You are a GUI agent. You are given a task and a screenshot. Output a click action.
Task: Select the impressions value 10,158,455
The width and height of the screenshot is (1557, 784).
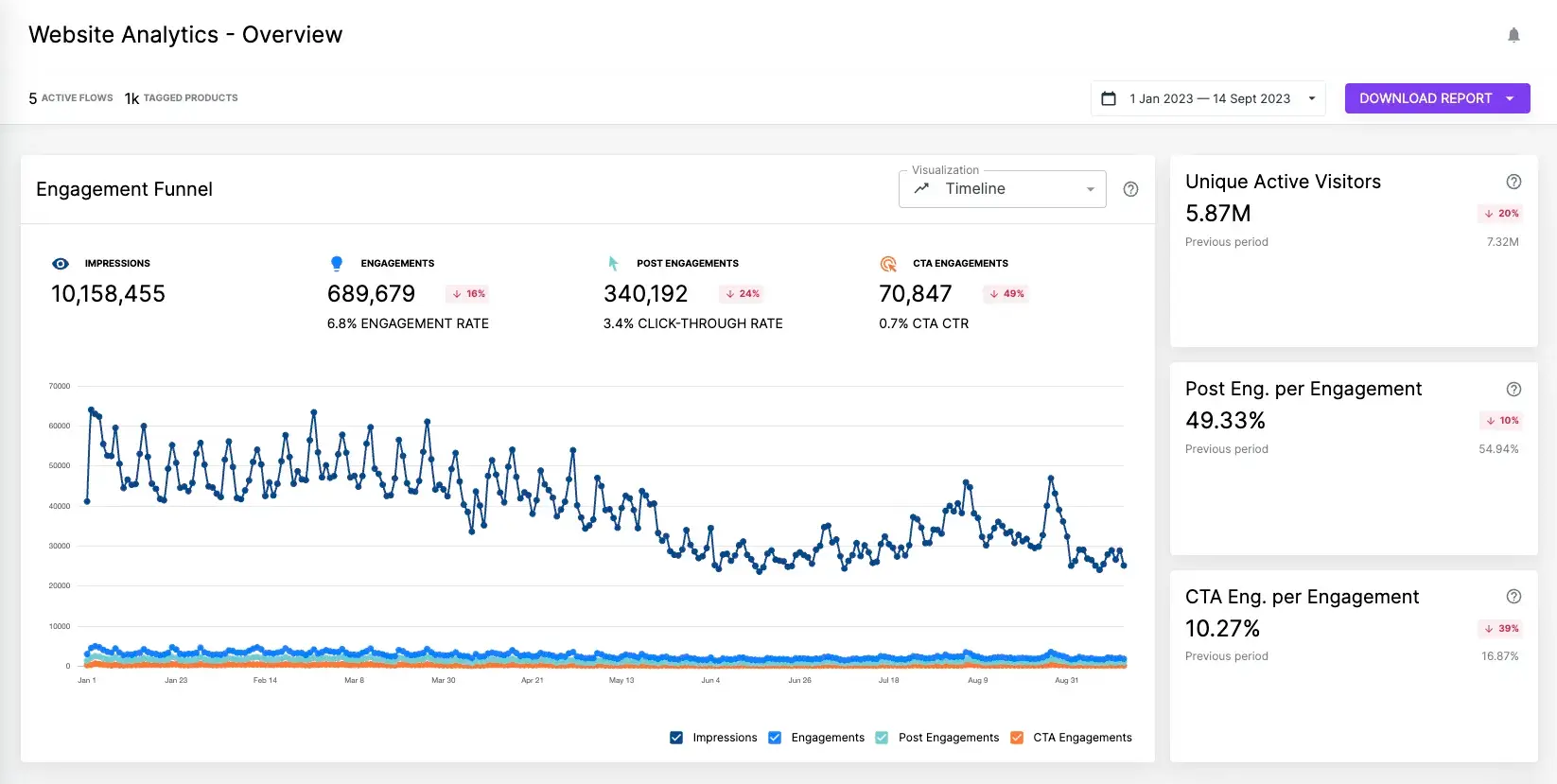(108, 294)
